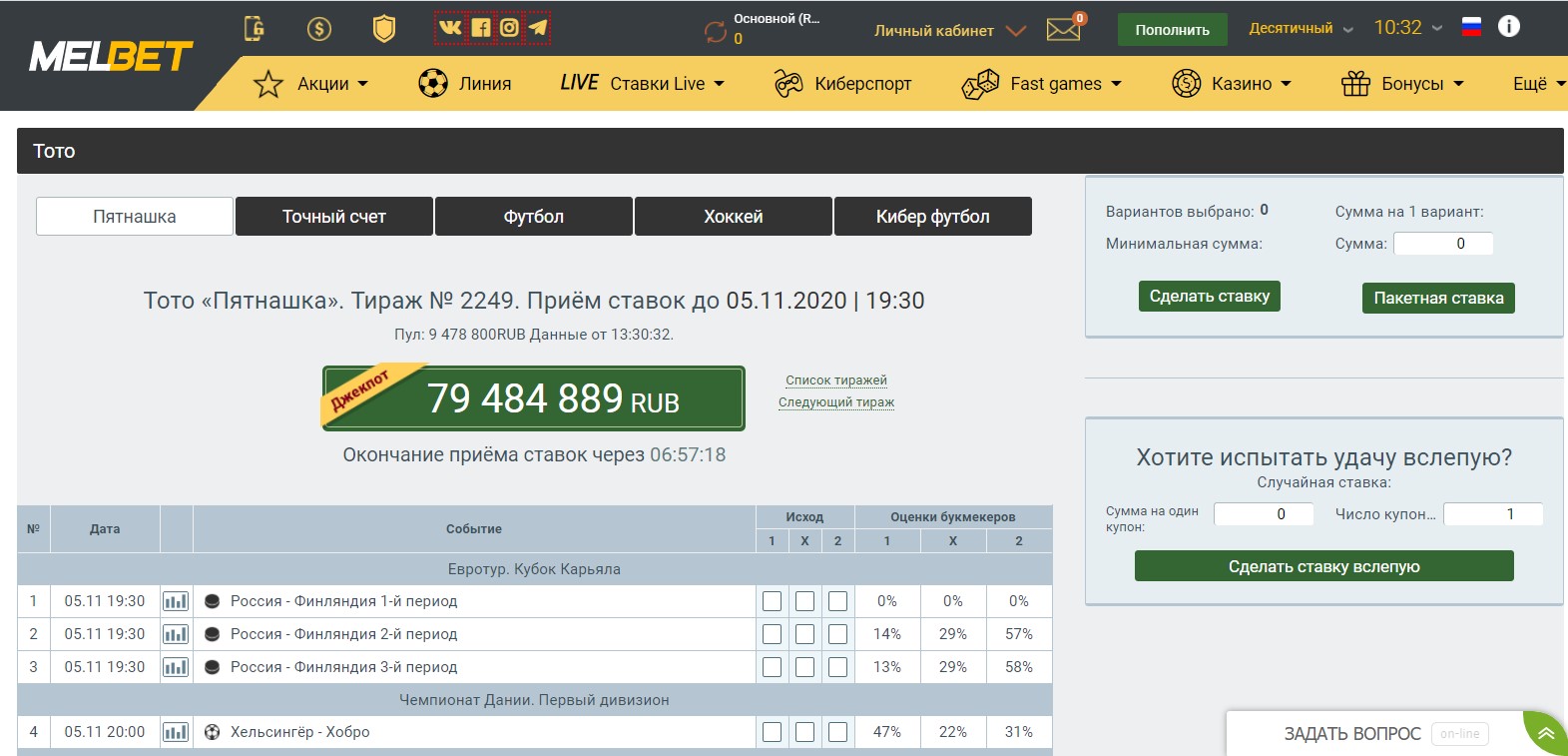Refresh the account balance icon

point(716,31)
